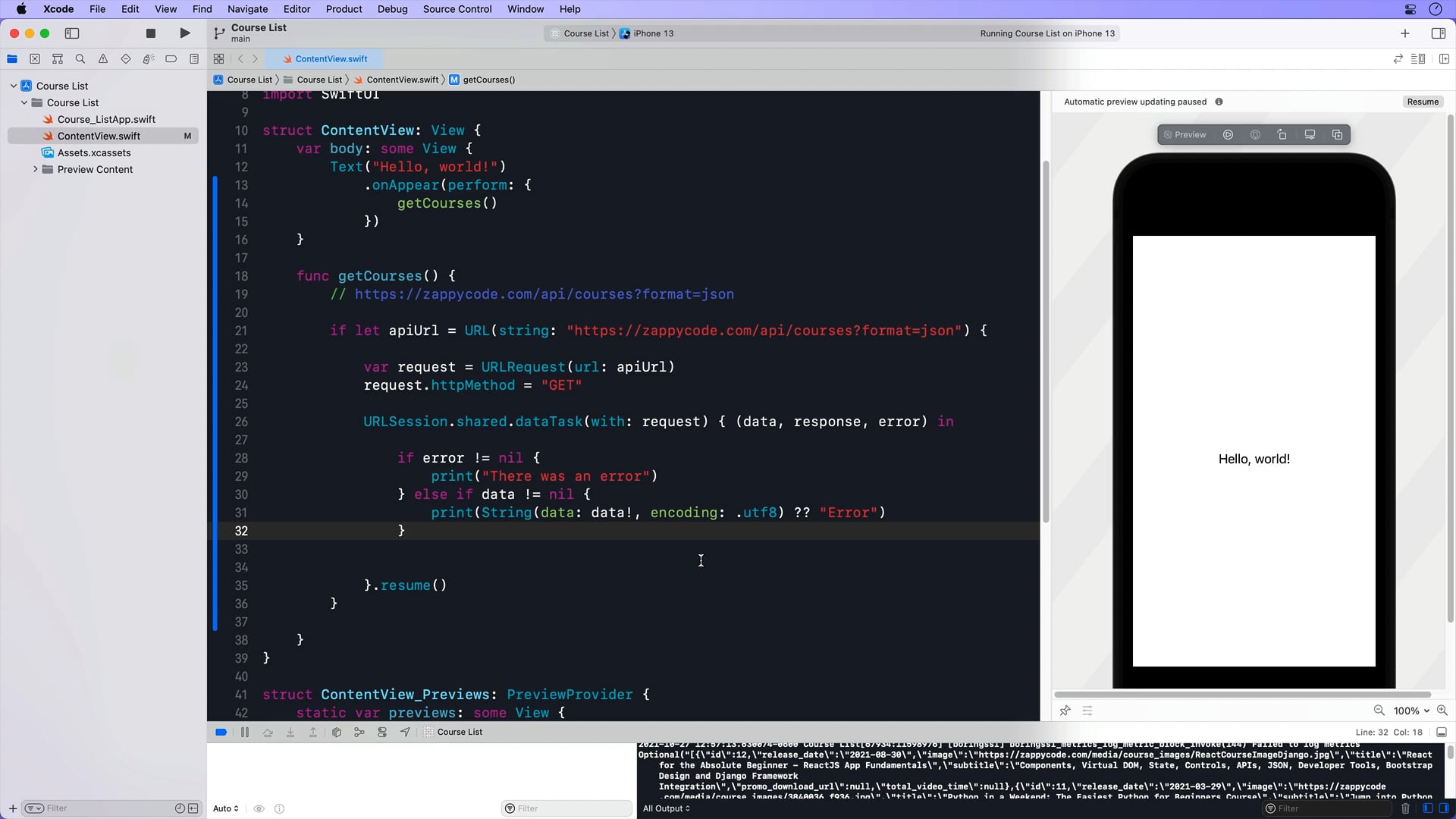
Task: Run the Course List scheme
Action: (184, 33)
